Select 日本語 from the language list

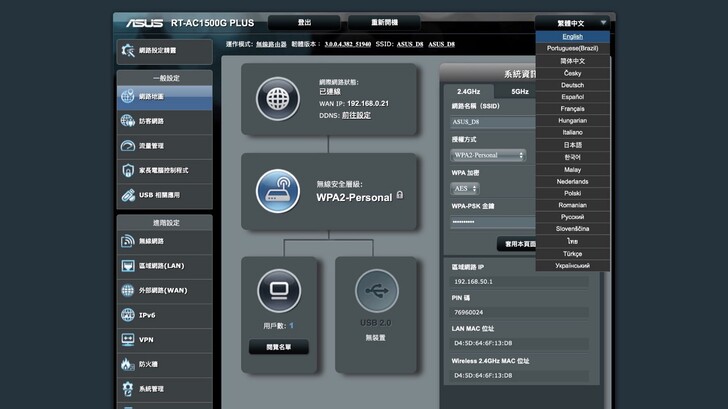click(572, 145)
